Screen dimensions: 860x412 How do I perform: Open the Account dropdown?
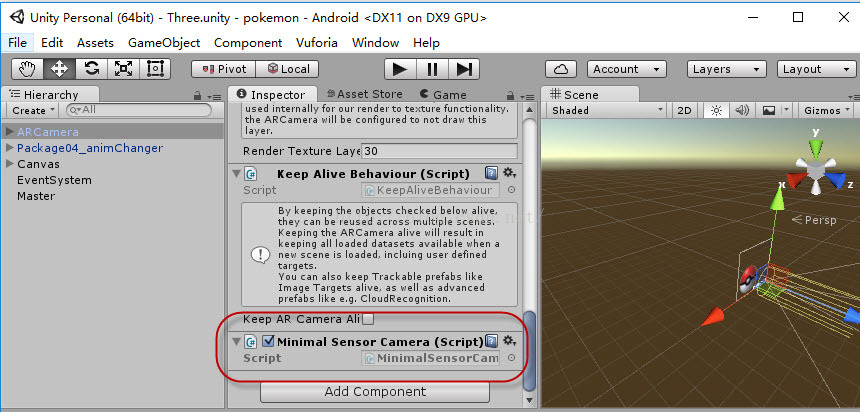tap(627, 69)
